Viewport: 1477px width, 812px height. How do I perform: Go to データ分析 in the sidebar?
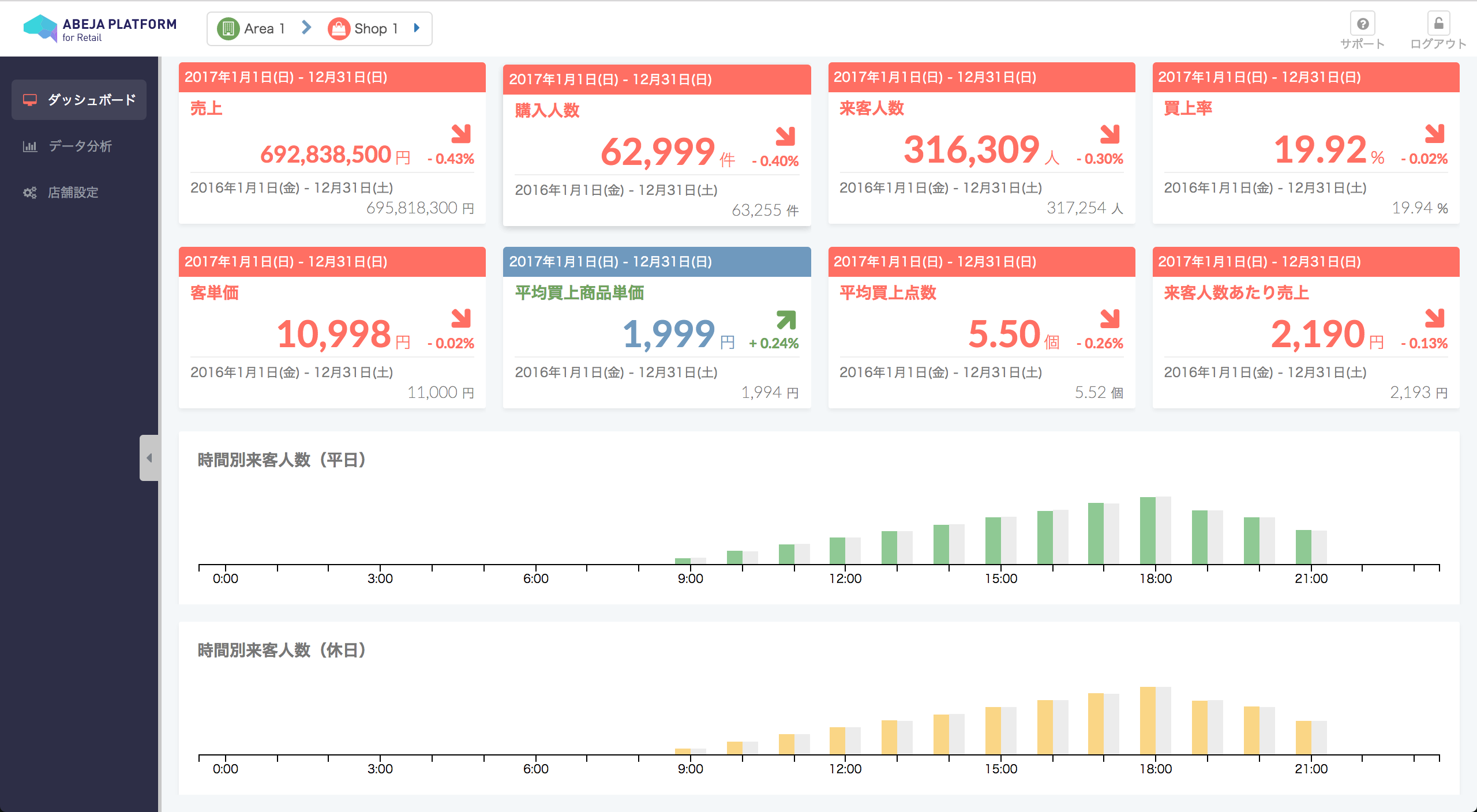click(x=79, y=146)
